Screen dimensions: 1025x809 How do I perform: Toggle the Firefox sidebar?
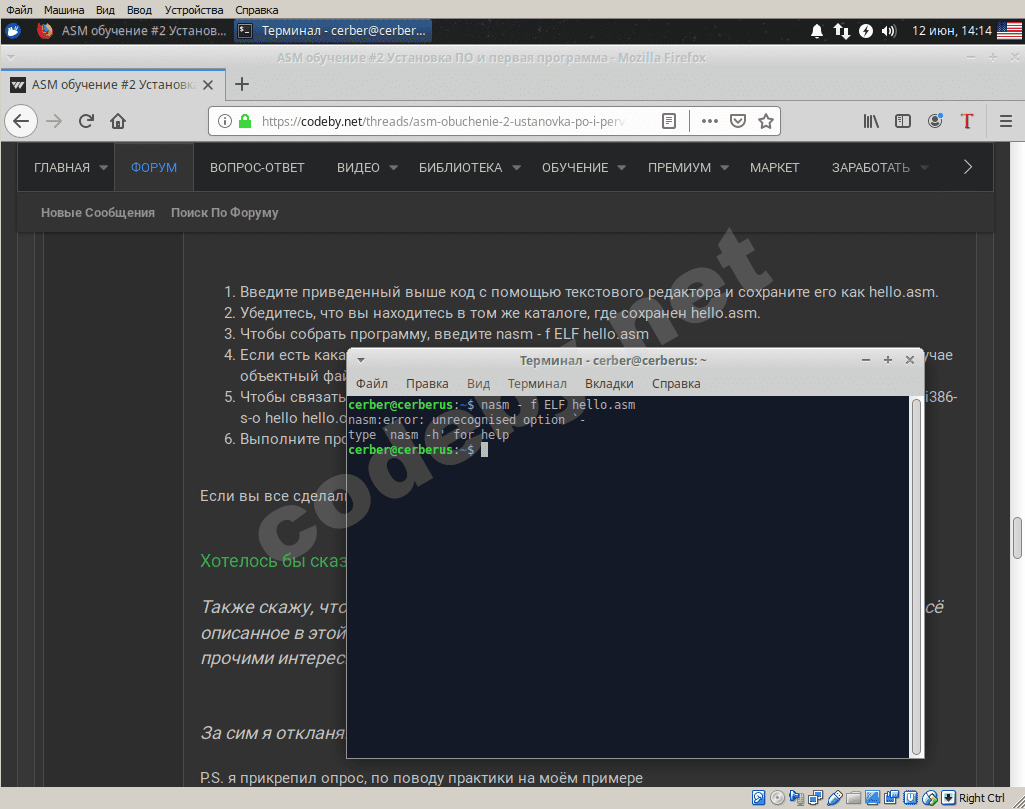tap(903, 121)
